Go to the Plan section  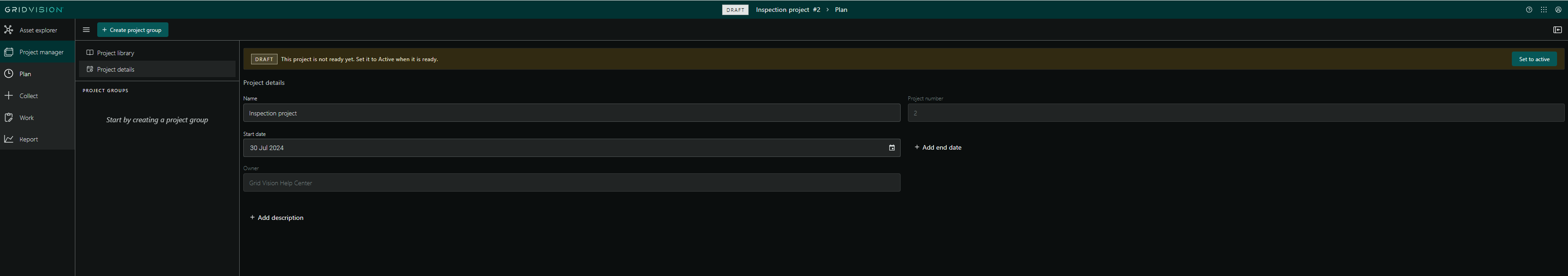[25, 74]
